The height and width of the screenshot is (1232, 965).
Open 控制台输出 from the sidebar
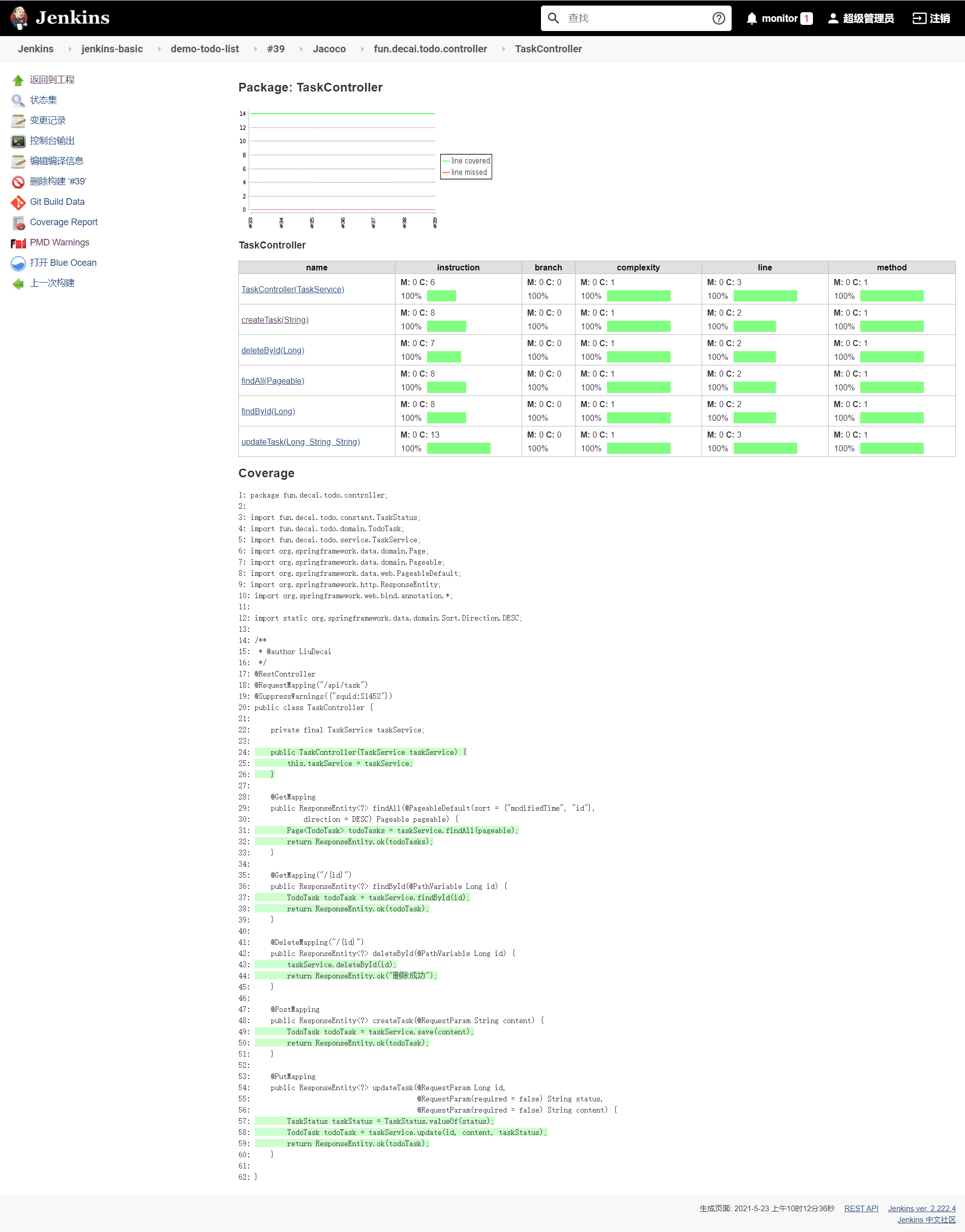pos(52,141)
